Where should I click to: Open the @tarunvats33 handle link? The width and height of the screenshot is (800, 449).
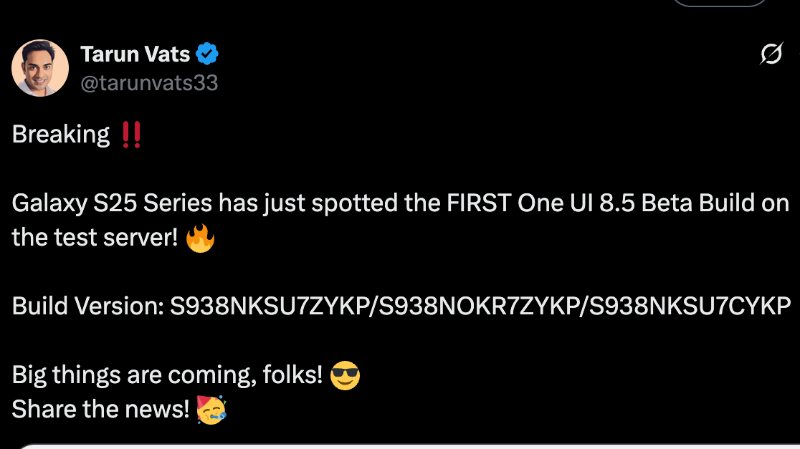[x=148, y=82]
